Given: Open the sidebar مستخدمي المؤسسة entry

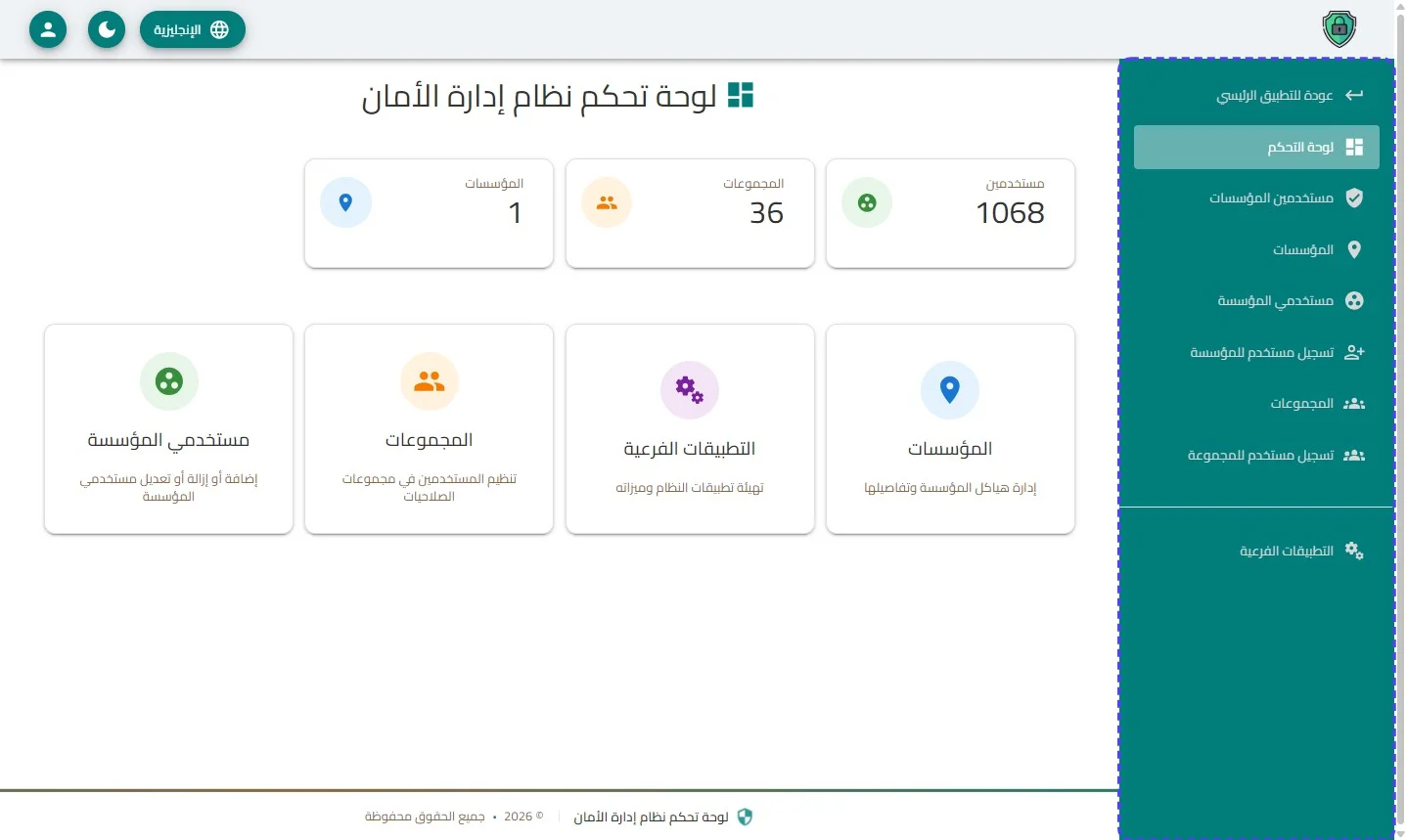Looking at the screenshot, I should point(1256,300).
